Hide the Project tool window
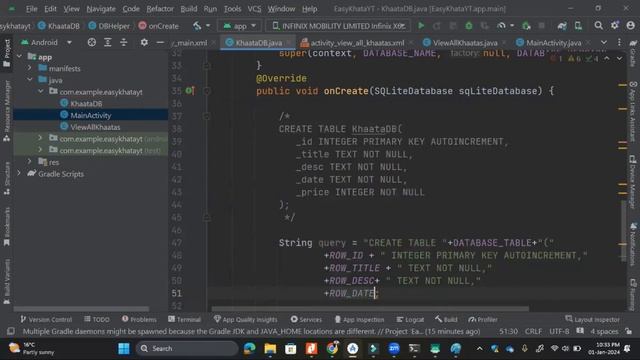Screen dimensions: 640x360 pos(160,42)
